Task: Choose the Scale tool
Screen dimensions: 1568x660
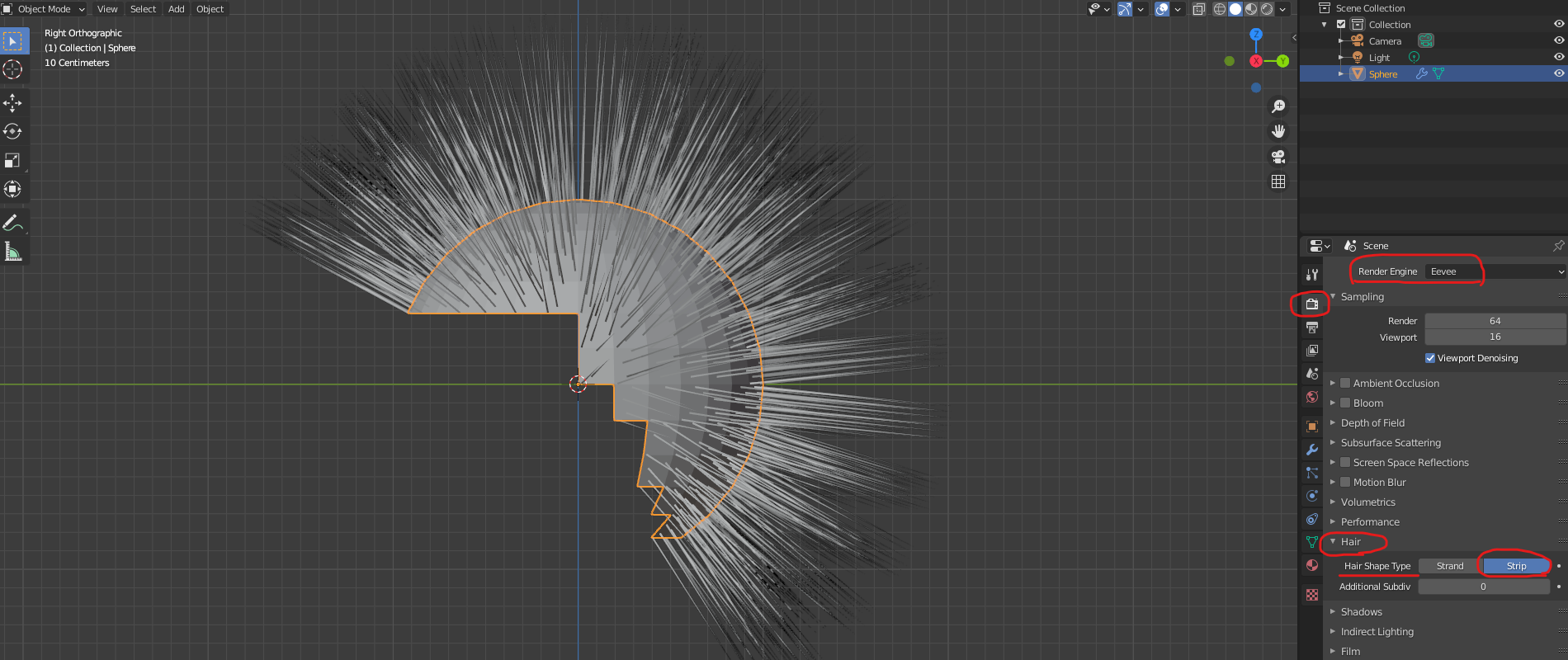Action: click(13, 160)
